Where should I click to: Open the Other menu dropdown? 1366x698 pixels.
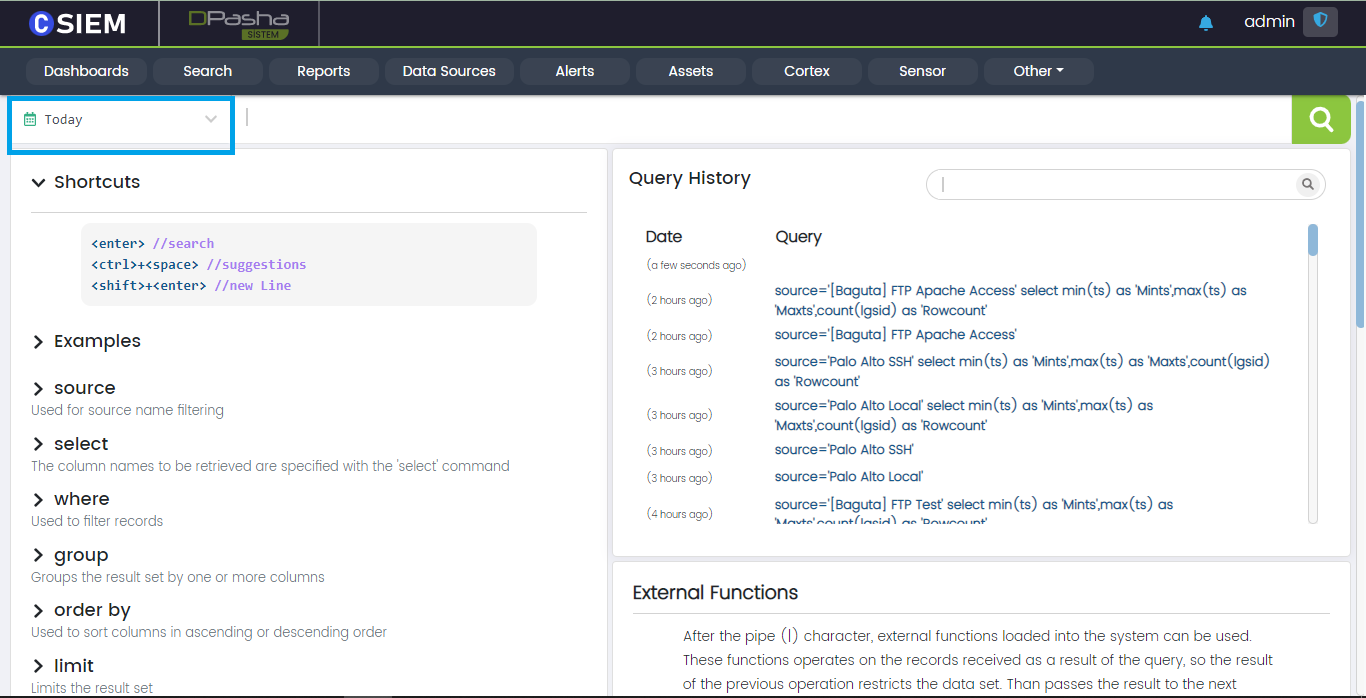[x=1038, y=71]
